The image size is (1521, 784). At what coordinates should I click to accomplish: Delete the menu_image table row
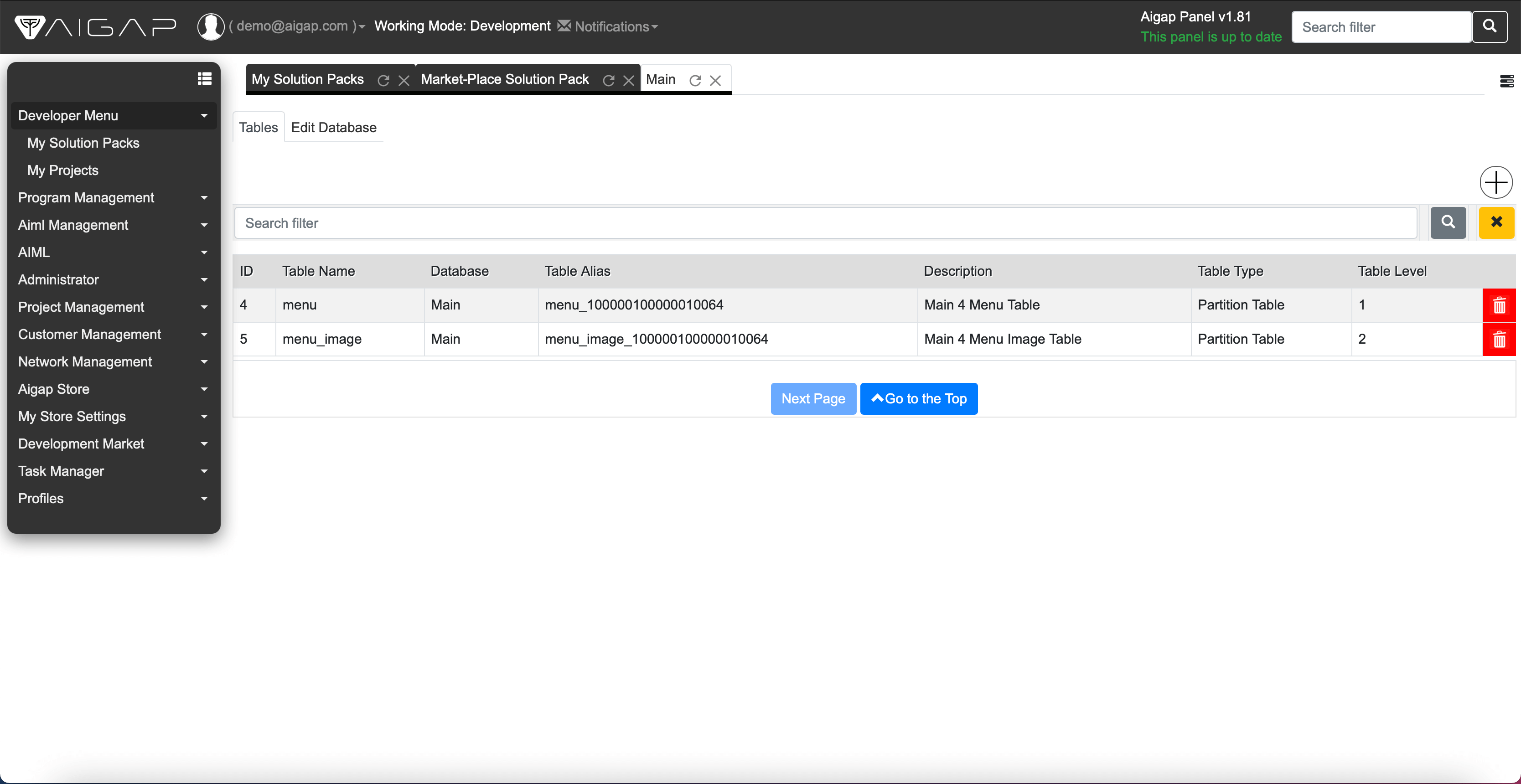(x=1499, y=340)
